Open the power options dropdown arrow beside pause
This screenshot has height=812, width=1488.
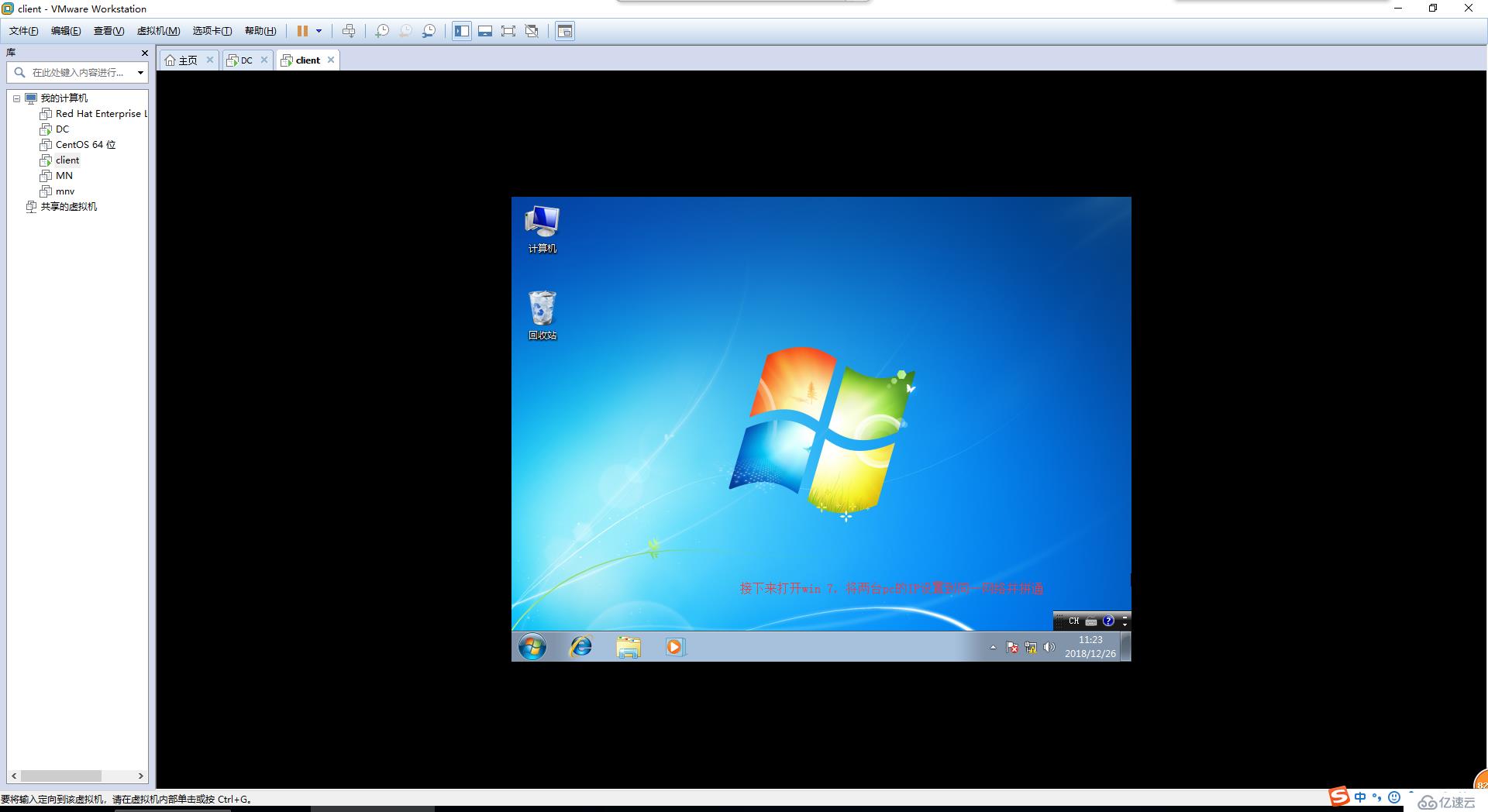click(319, 31)
